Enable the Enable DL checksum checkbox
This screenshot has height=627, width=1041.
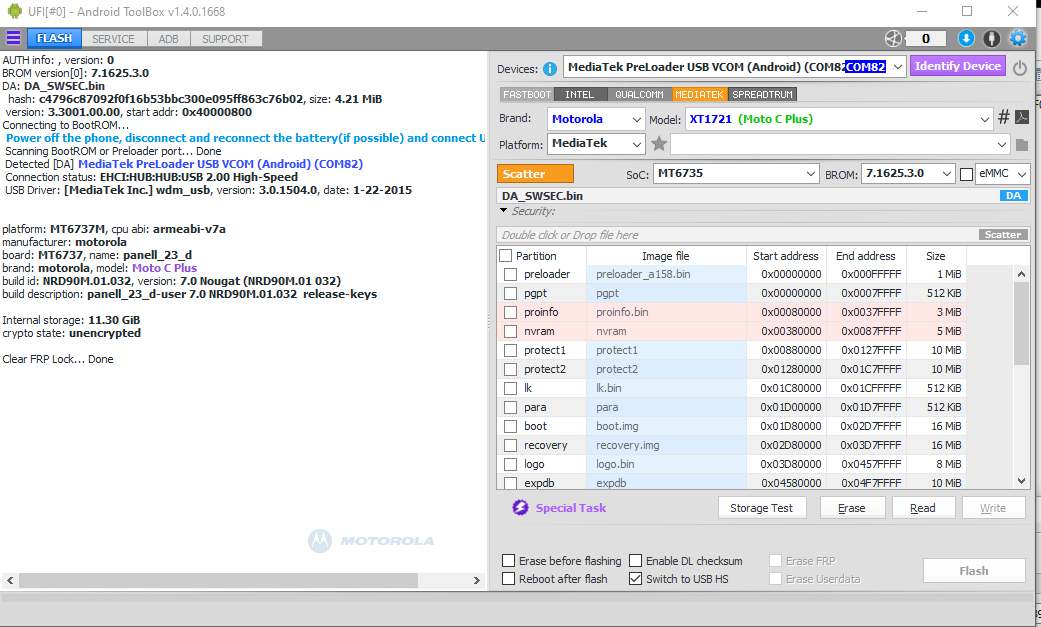[635, 561]
